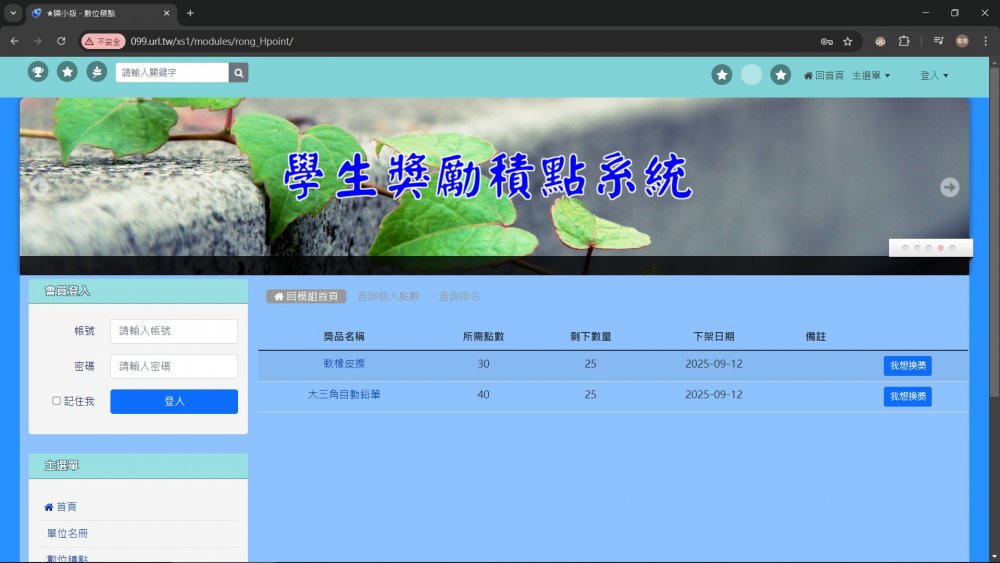Select the highlighted red carousel dot
The width and height of the screenshot is (1000, 563).
click(x=940, y=247)
